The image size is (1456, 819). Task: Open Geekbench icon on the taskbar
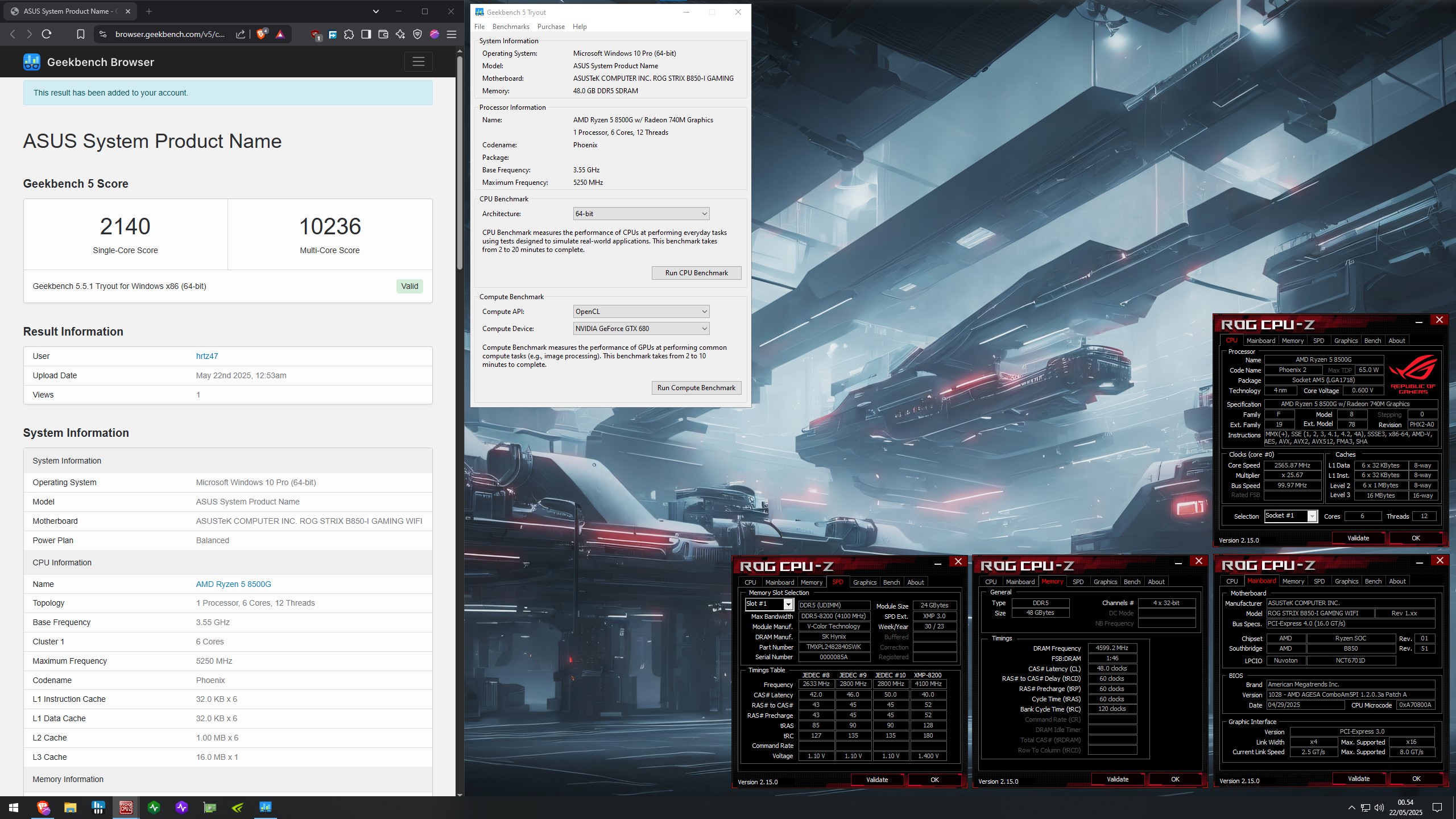pos(266,807)
